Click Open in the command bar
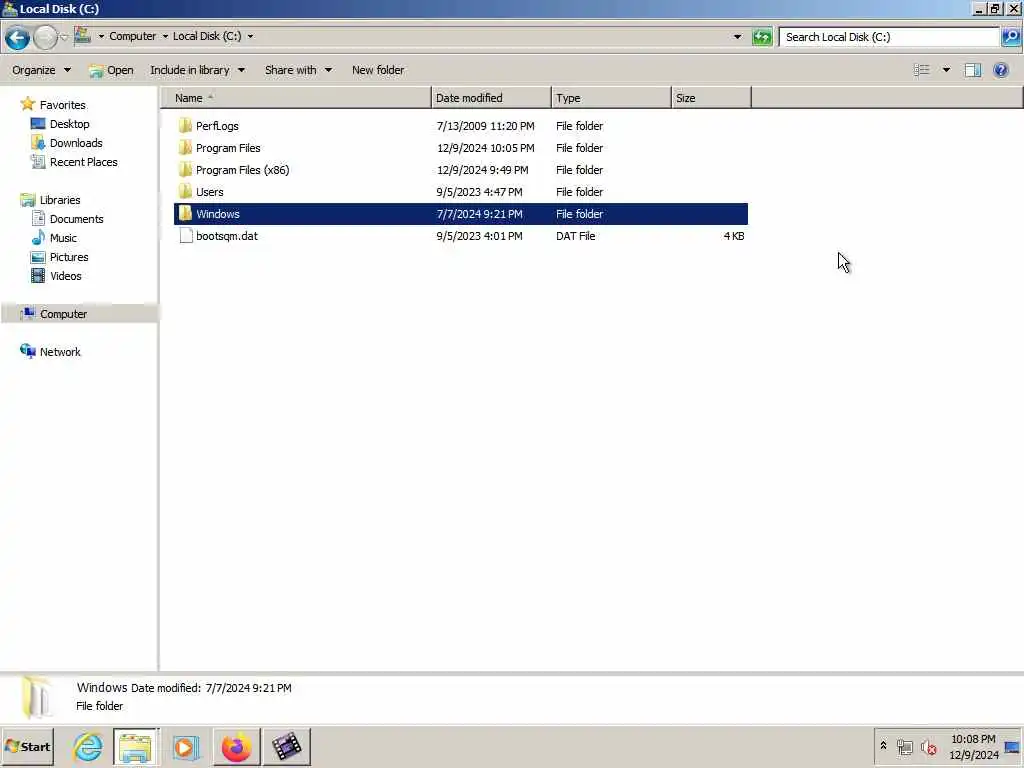The width and height of the screenshot is (1024, 768). point(111,70)
